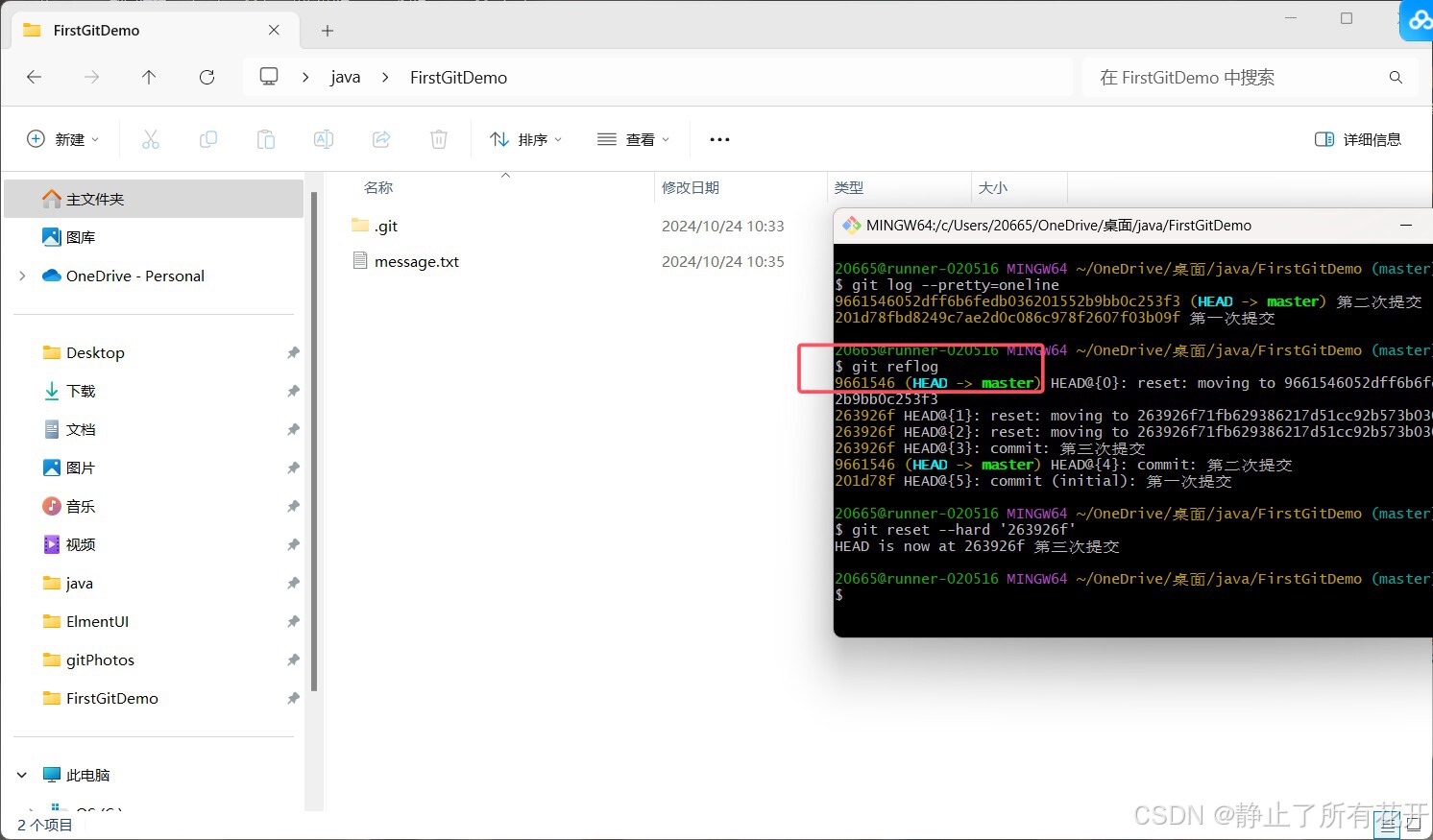Click the git reset --hard '263926f' command line
1433x840 pixels.
pyautogui.click(x=956, y=530)
